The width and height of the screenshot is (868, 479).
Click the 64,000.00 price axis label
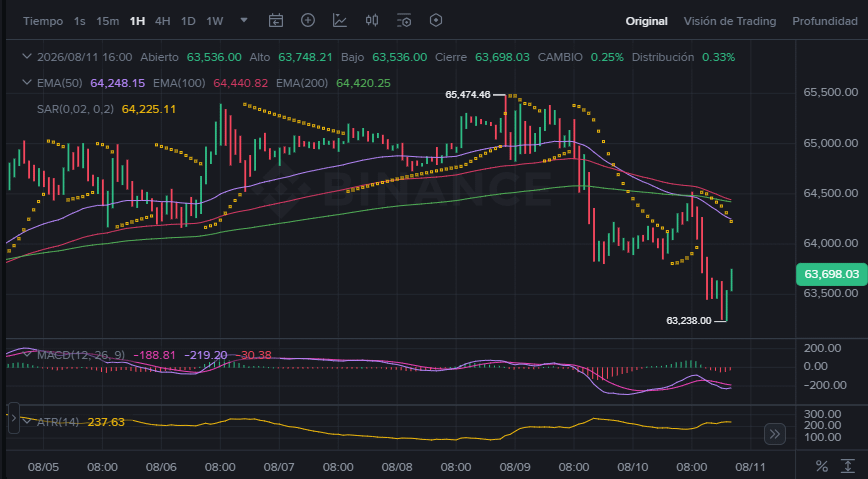(x=830, y=243)
